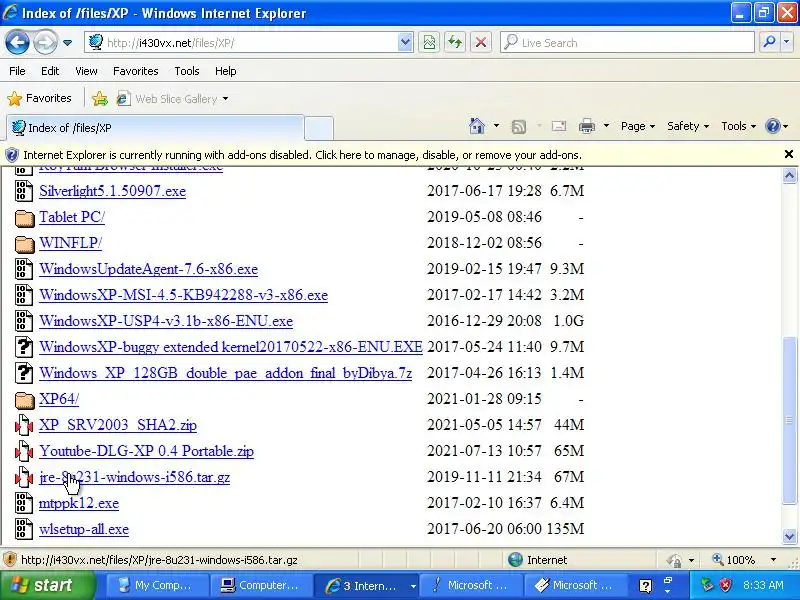Click the binary file icon beside mtppk12.exe
Viewport: 800px width, 600px height.
[x=23, y=504]
